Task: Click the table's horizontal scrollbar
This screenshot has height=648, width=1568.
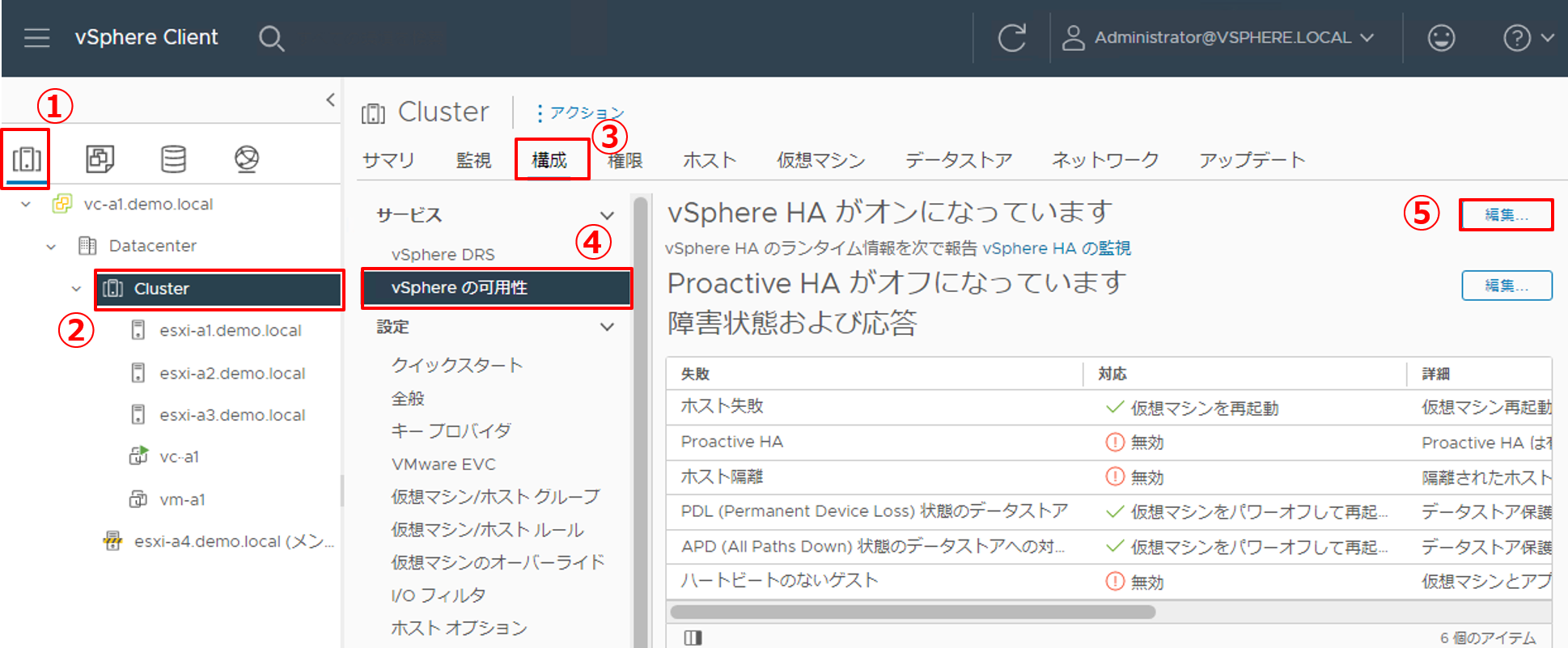Action: tap(913, 612)
